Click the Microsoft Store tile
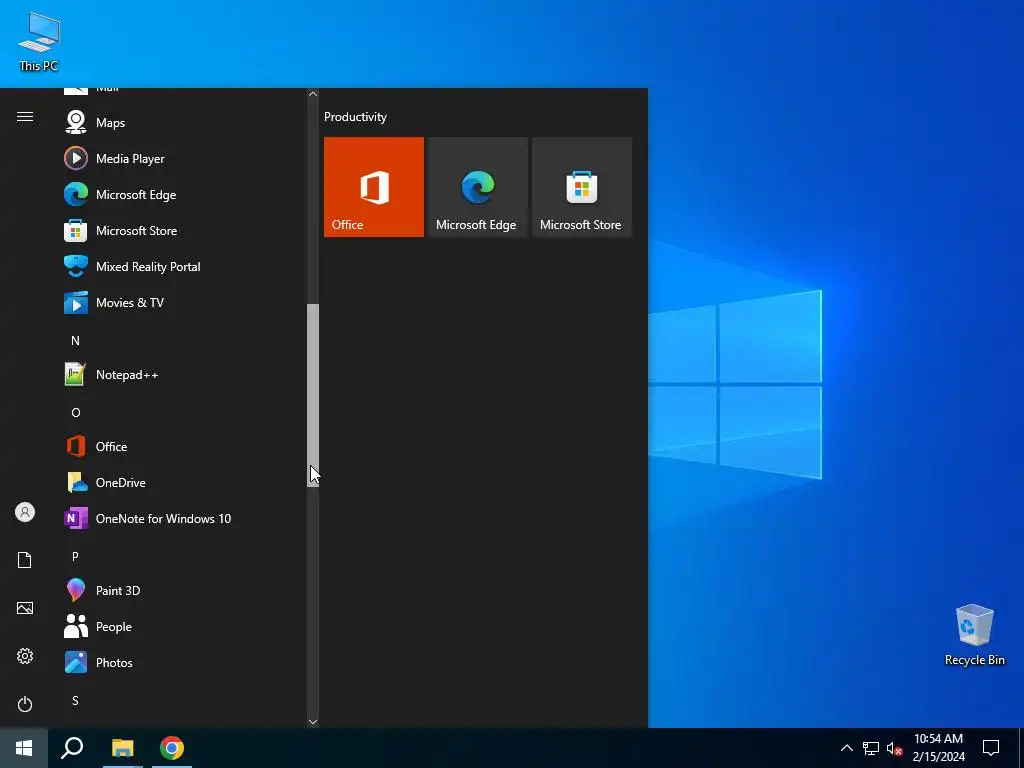The width and height of the screenshot is (1024, 768). point(582,187)
